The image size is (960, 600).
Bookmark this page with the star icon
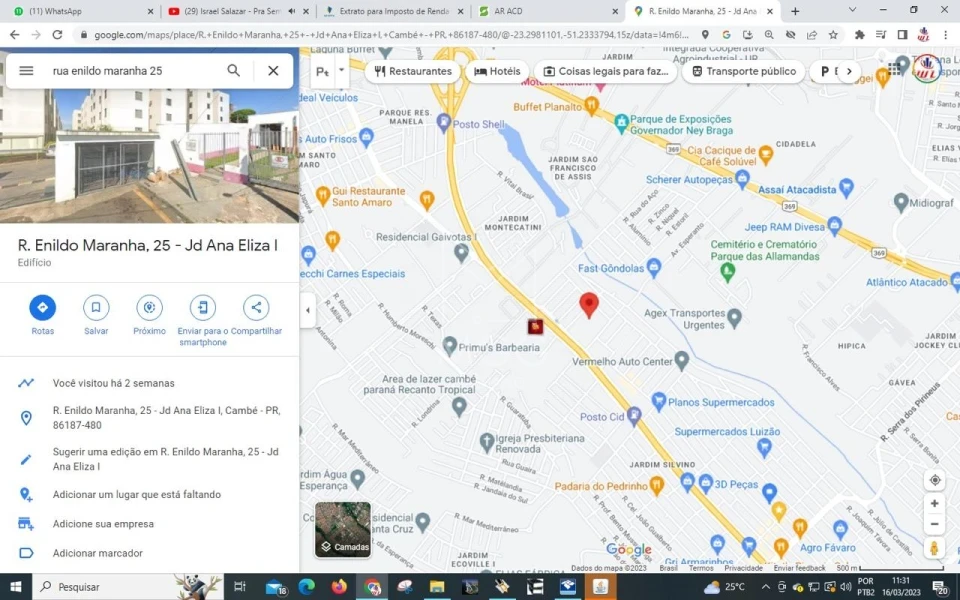point(833,35)
